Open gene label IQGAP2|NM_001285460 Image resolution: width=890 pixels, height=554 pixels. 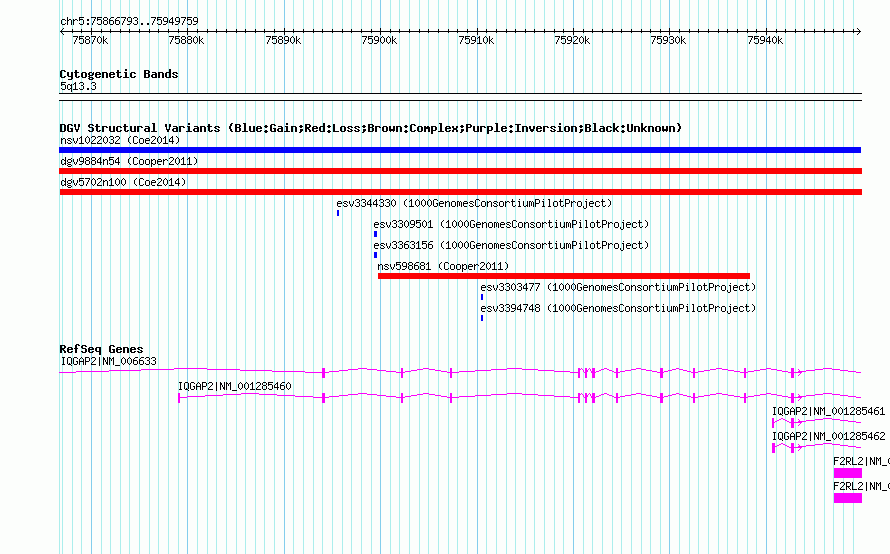coord(234,386)
